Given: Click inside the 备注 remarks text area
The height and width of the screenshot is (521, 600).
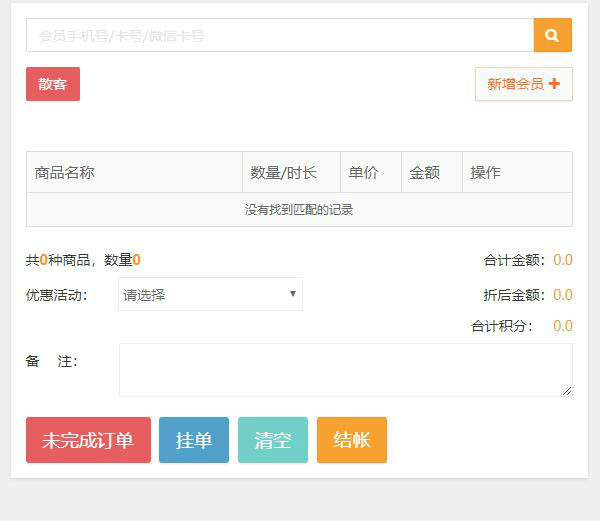Looking at the screenshot, I should pos(345,369).
